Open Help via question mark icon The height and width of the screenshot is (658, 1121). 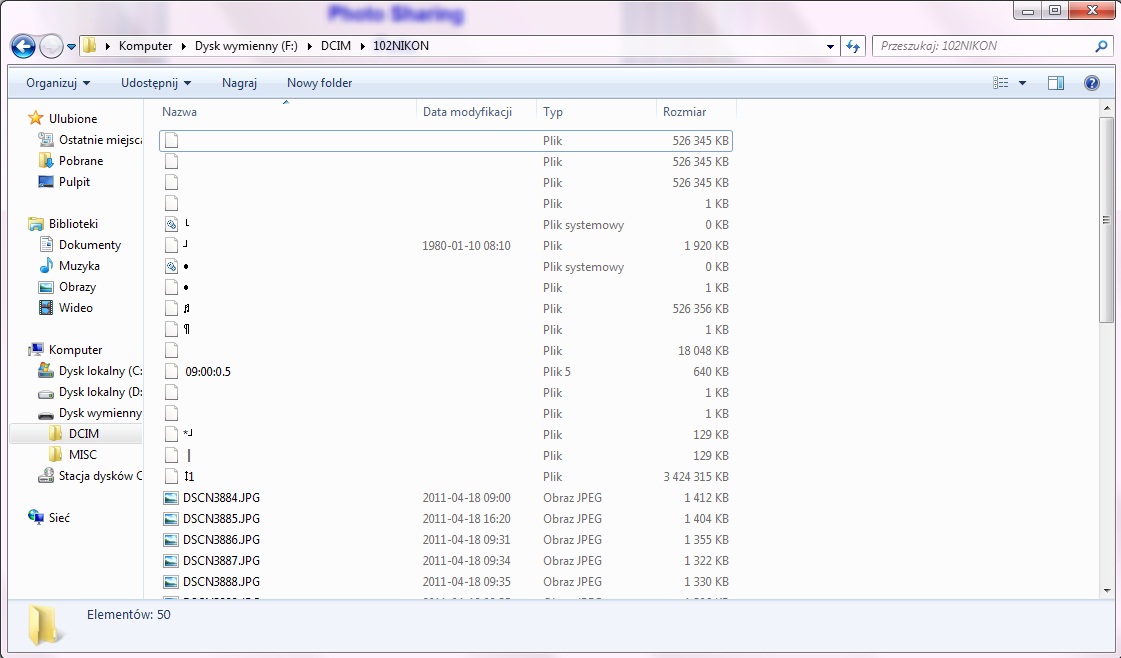(1092, 83)
